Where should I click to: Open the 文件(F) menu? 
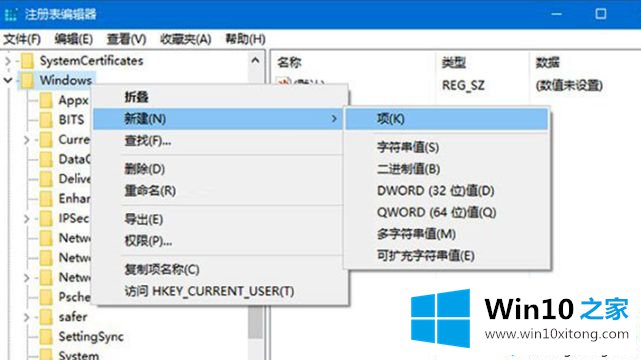[x=22, y=39]
